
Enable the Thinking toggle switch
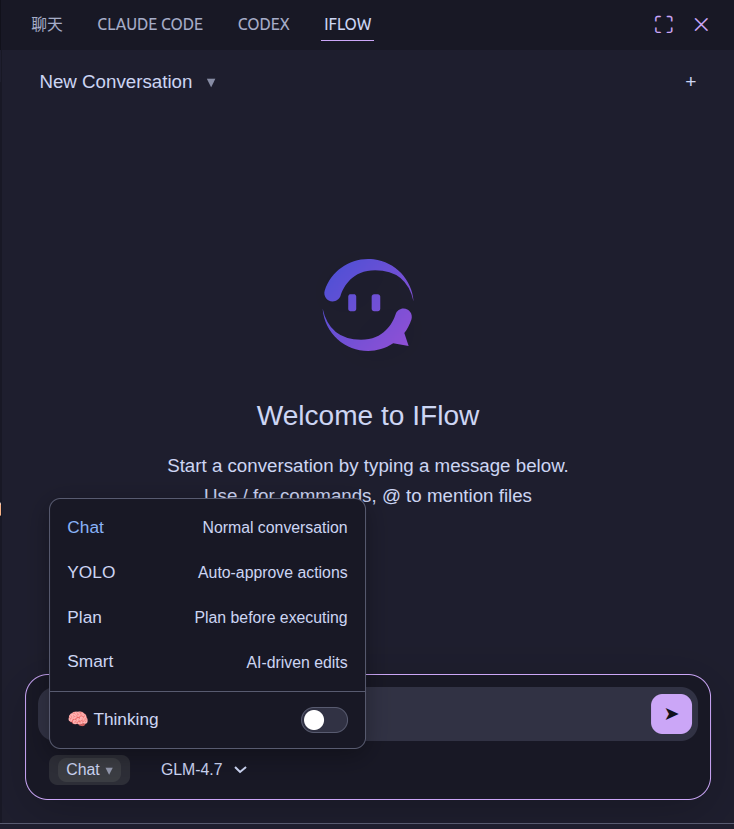click(324, 719)
